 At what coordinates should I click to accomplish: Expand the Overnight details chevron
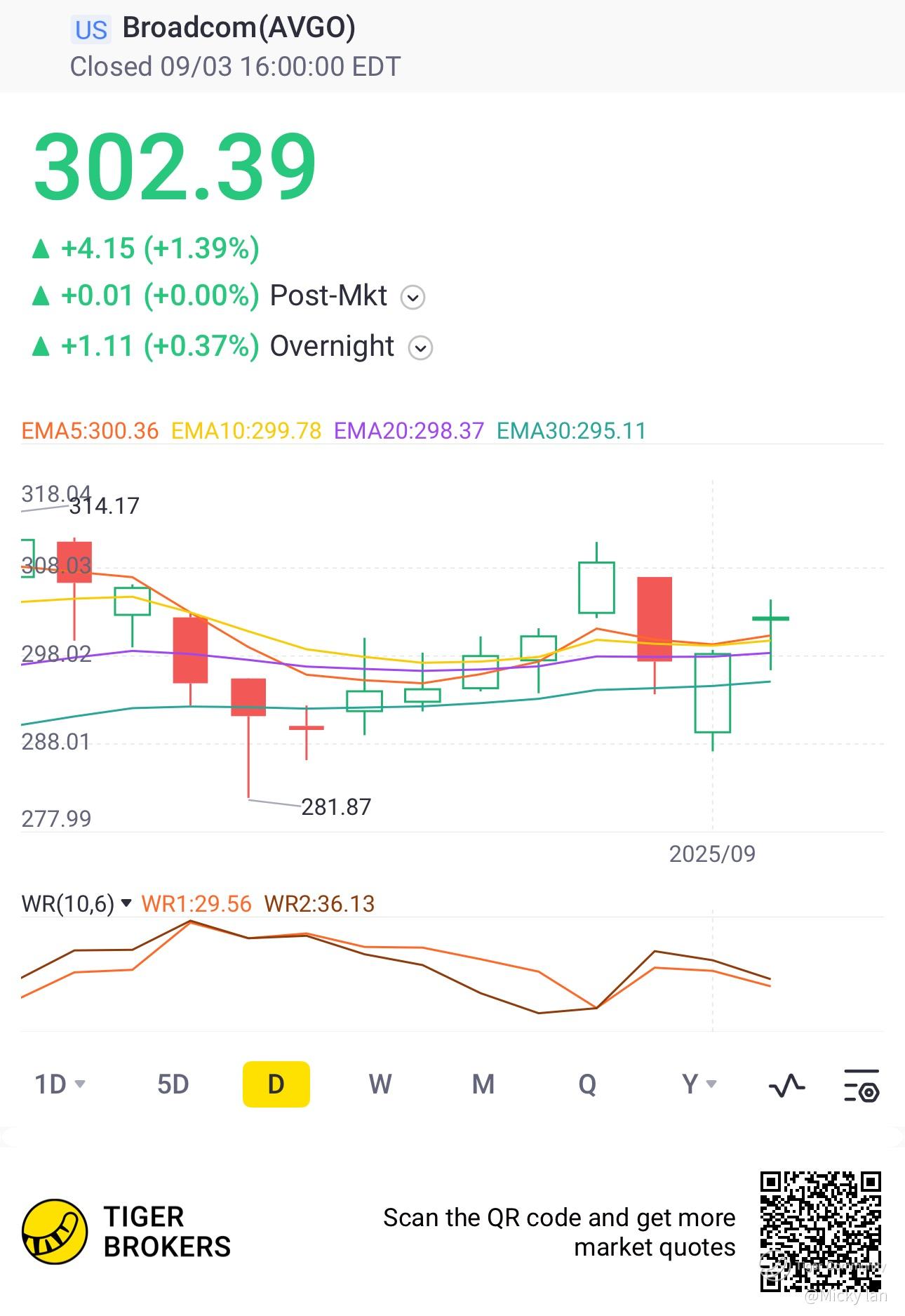[x=420, y=348]
